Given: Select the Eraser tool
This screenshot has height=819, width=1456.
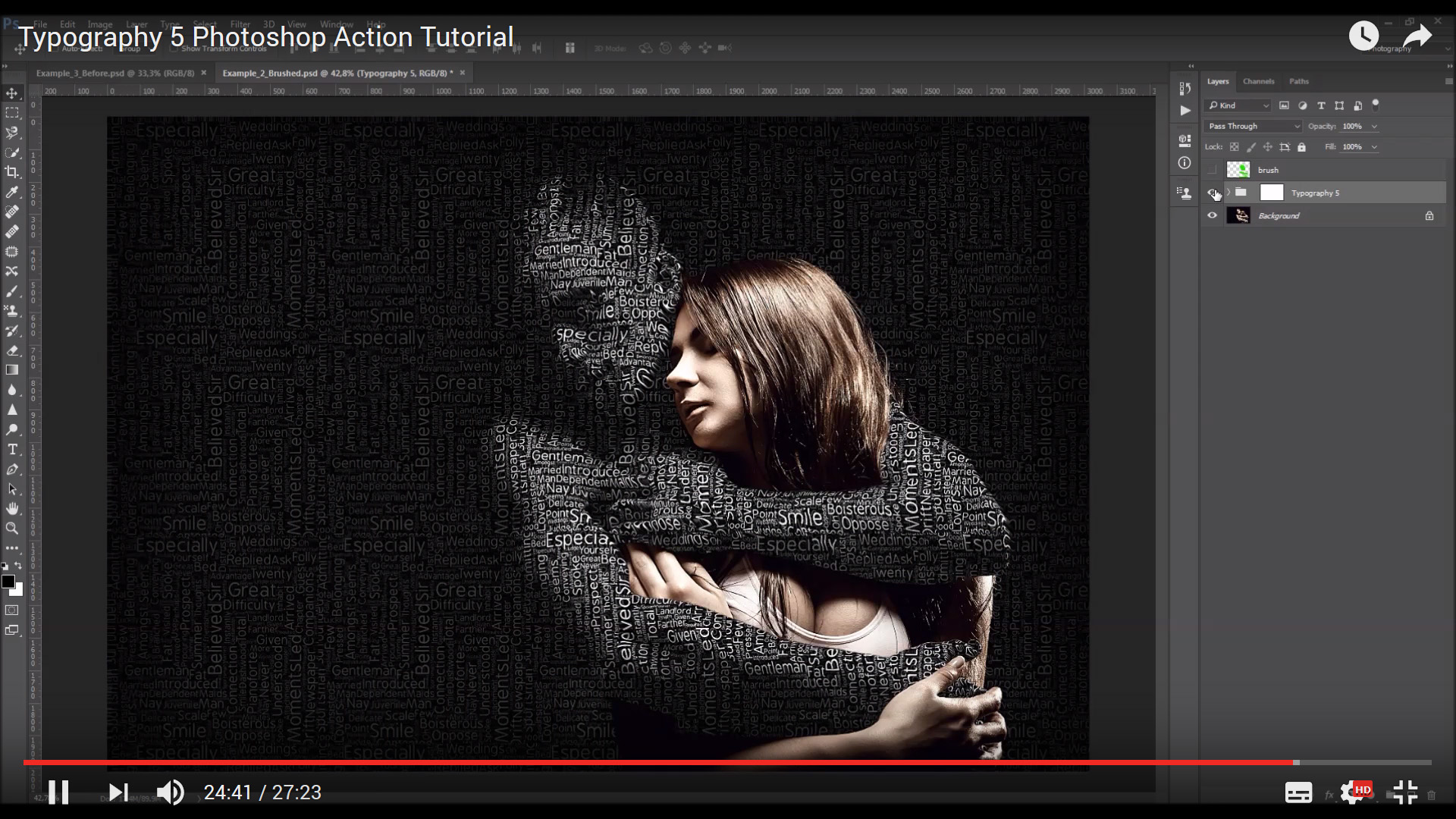Looking at the screenshot, I should pos(12,351).
